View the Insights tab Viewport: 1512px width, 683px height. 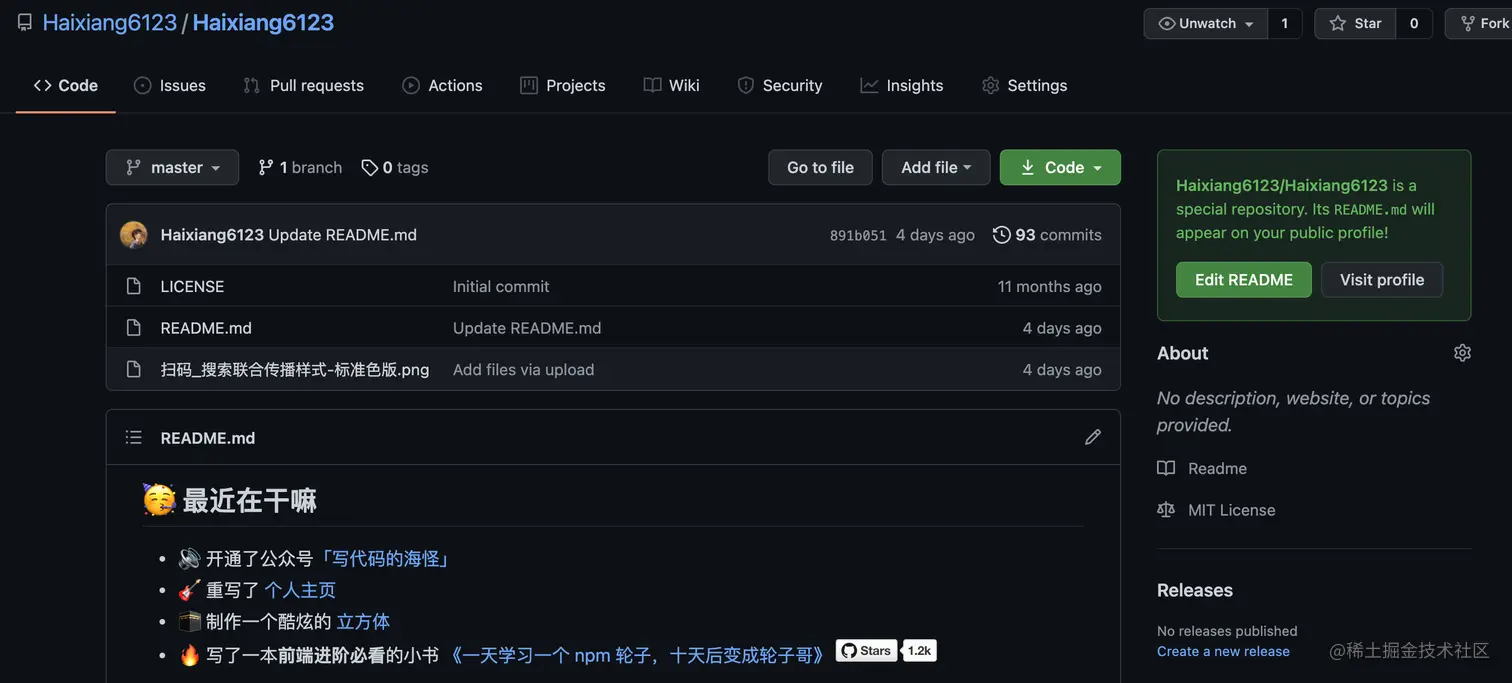(902, 85)
